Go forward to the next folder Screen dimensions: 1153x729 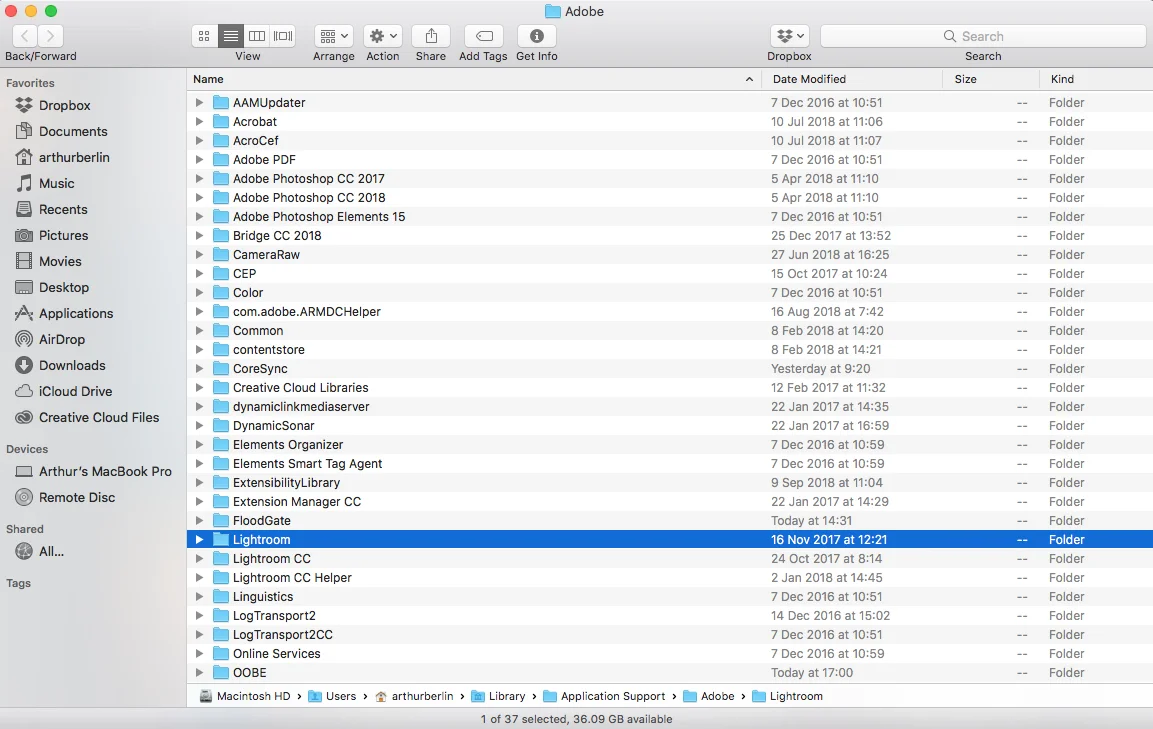(x=50, y=36)
